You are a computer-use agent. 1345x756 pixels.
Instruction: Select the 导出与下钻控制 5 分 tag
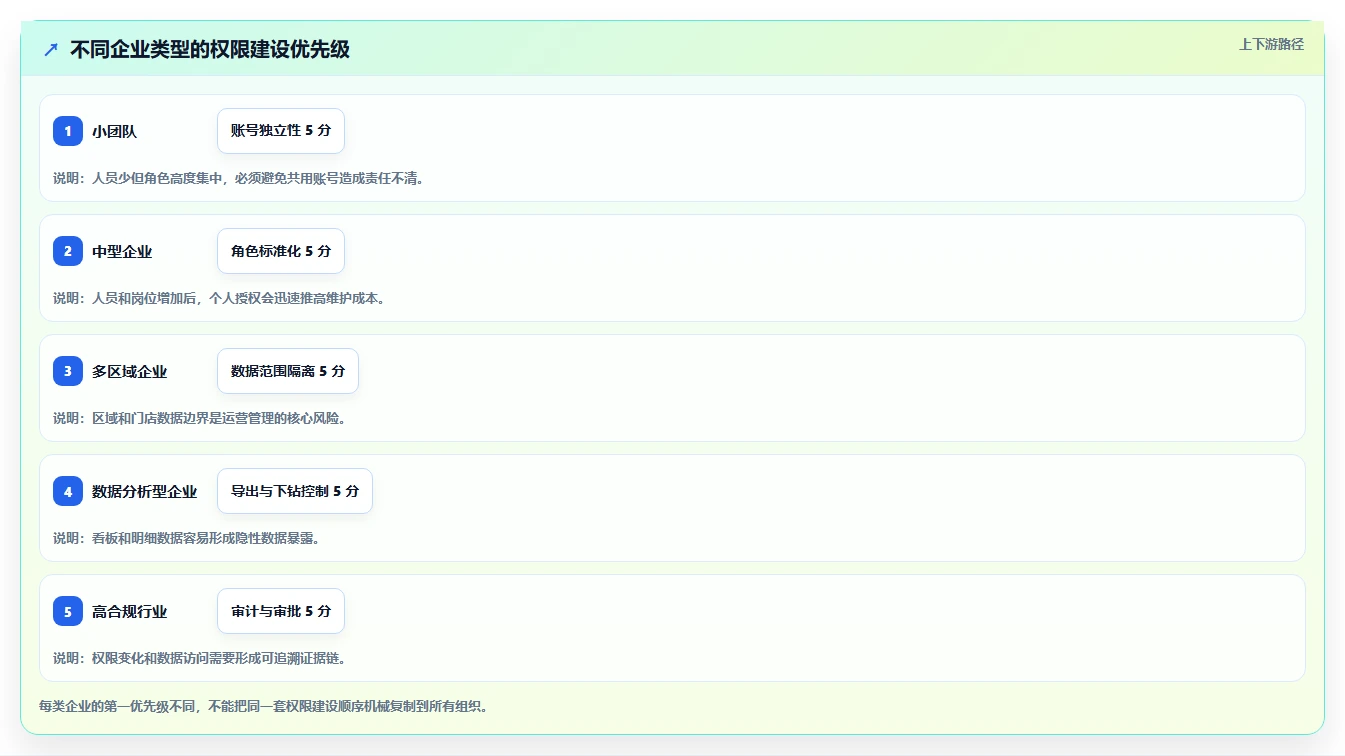click(x=295, y=491)
